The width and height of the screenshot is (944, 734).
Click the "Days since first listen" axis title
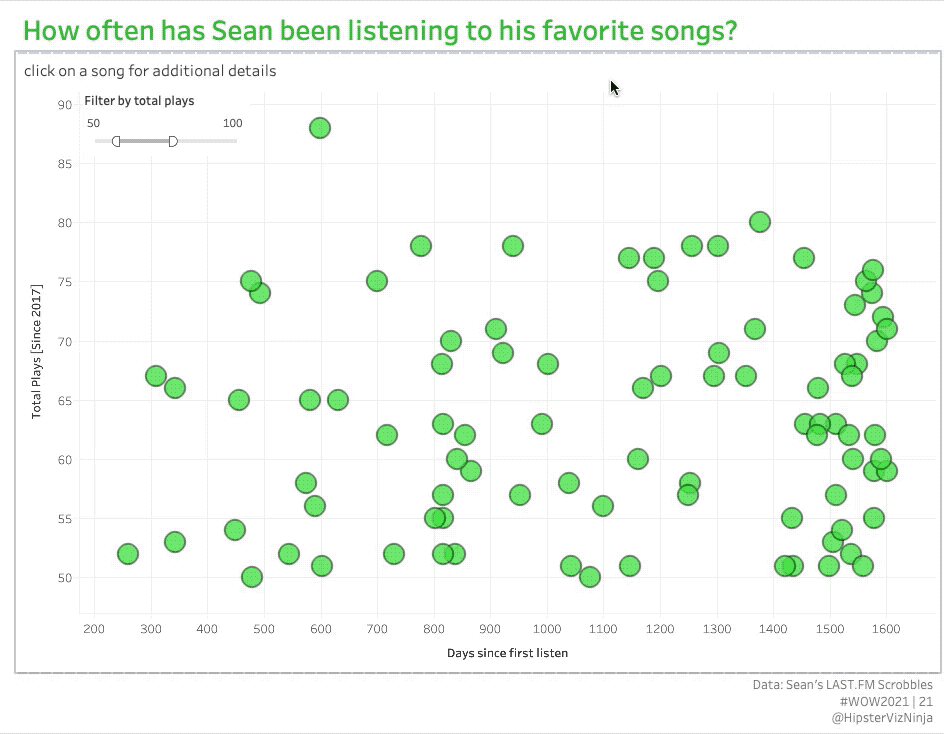[x=508, y=653]
